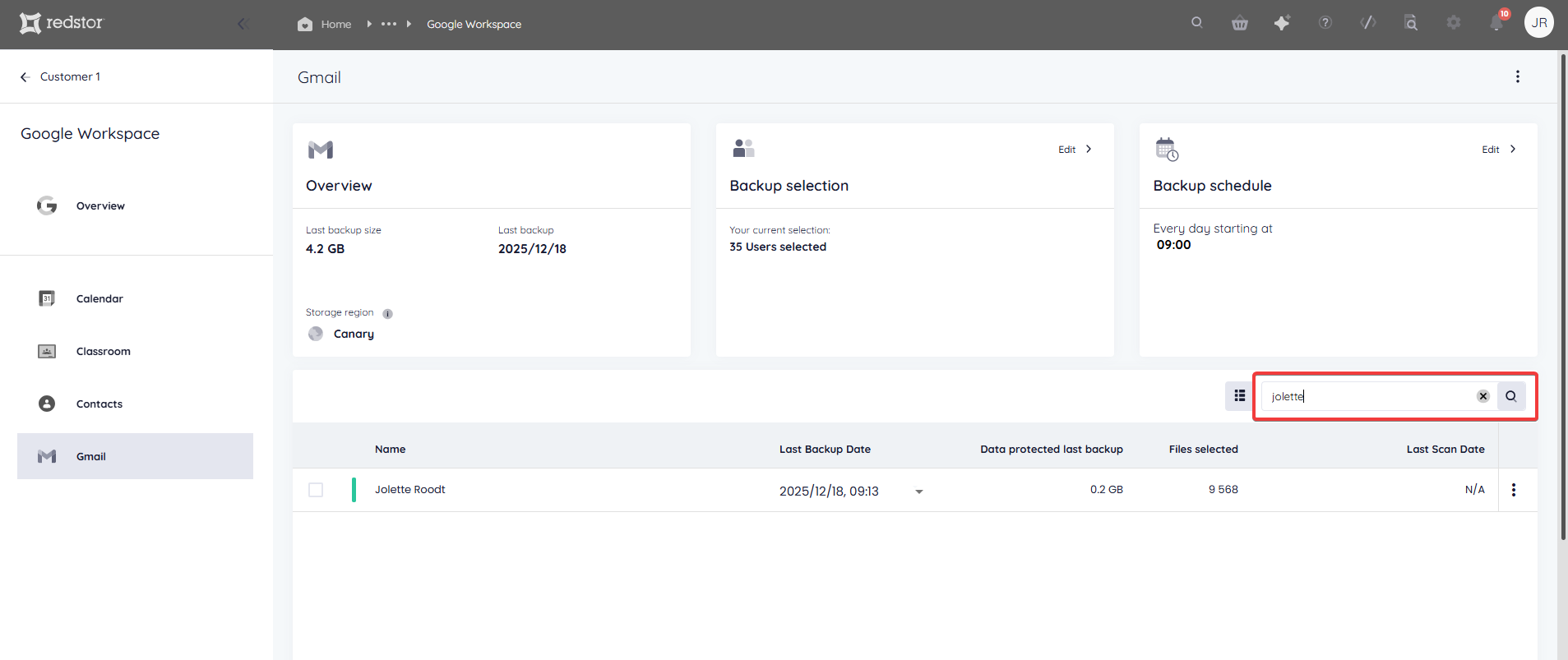Viewport: 1568px width, 660px height.
Task: Sort by Files selected column
Action: 1204,449
